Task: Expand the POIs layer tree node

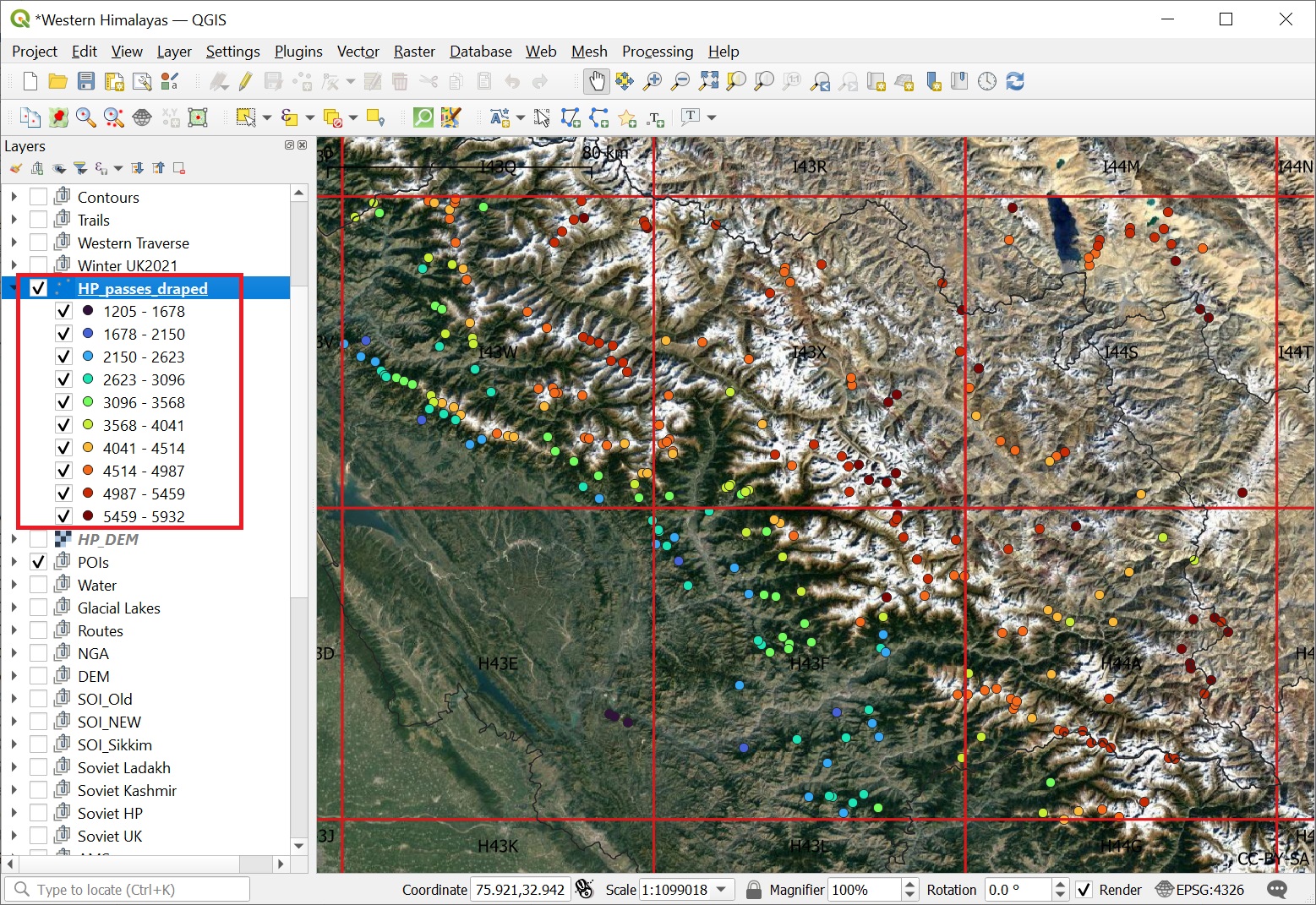Action: coord(14,562)
